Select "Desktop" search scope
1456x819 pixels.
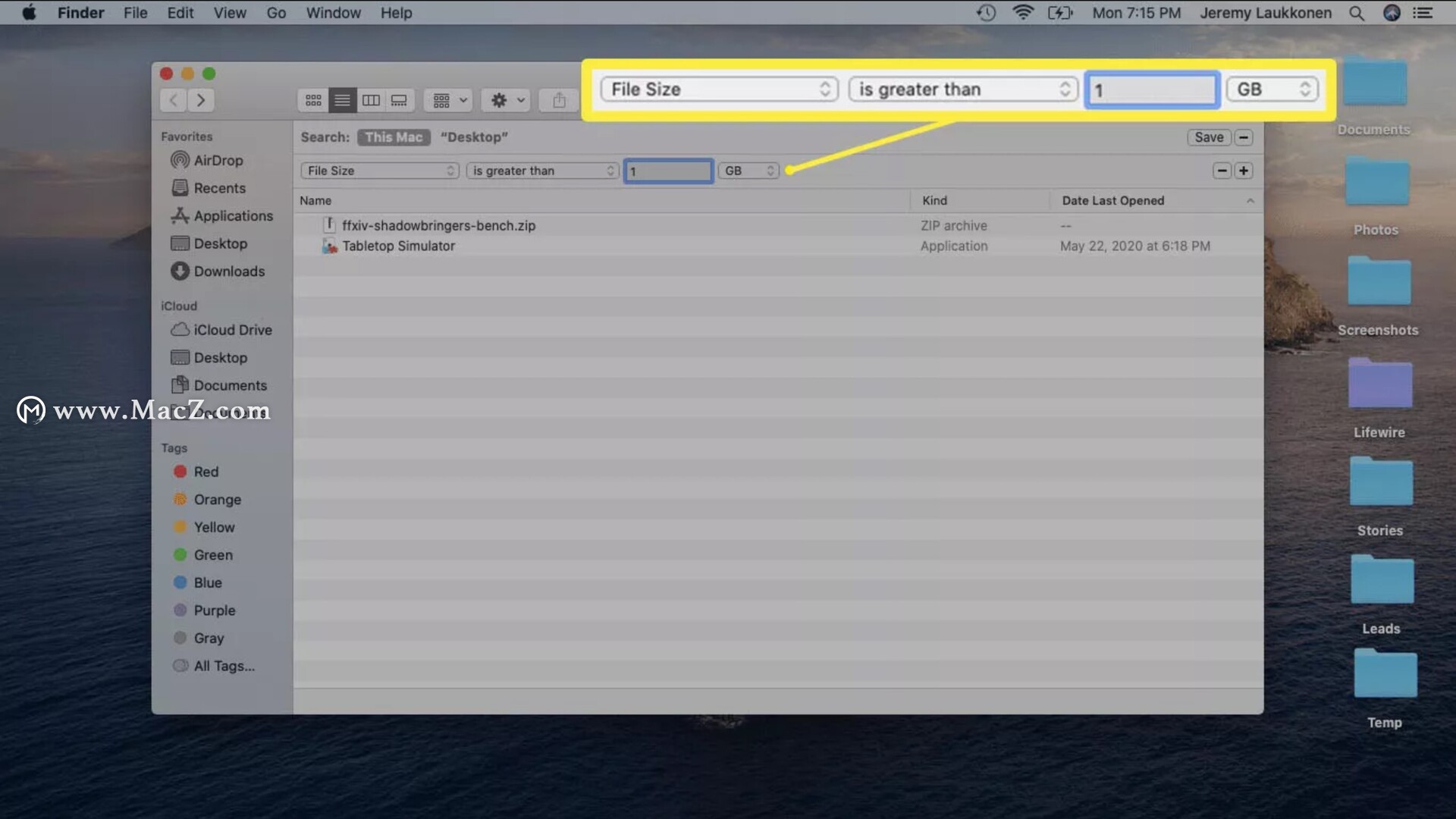475,137
